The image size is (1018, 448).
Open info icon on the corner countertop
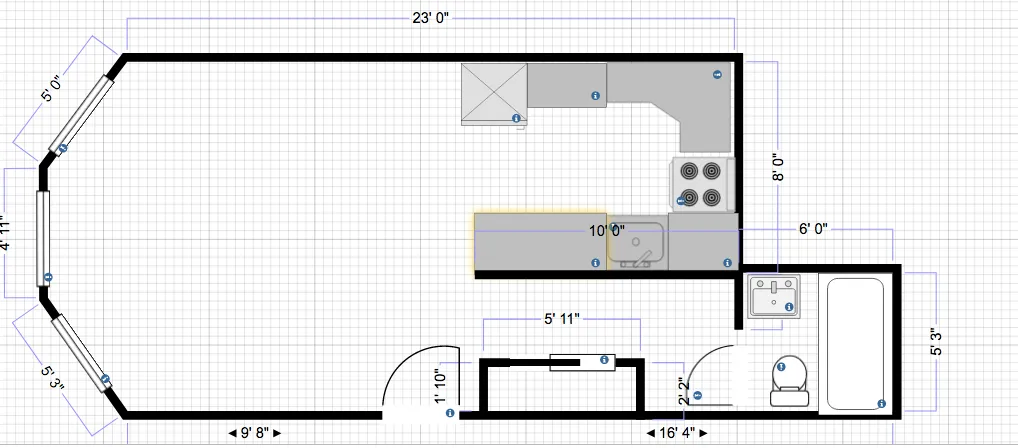717,75
